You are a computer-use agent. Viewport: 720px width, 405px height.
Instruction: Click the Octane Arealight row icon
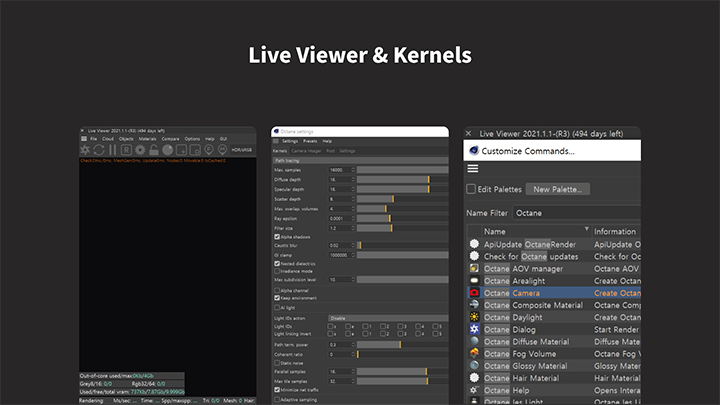(474, 281)
